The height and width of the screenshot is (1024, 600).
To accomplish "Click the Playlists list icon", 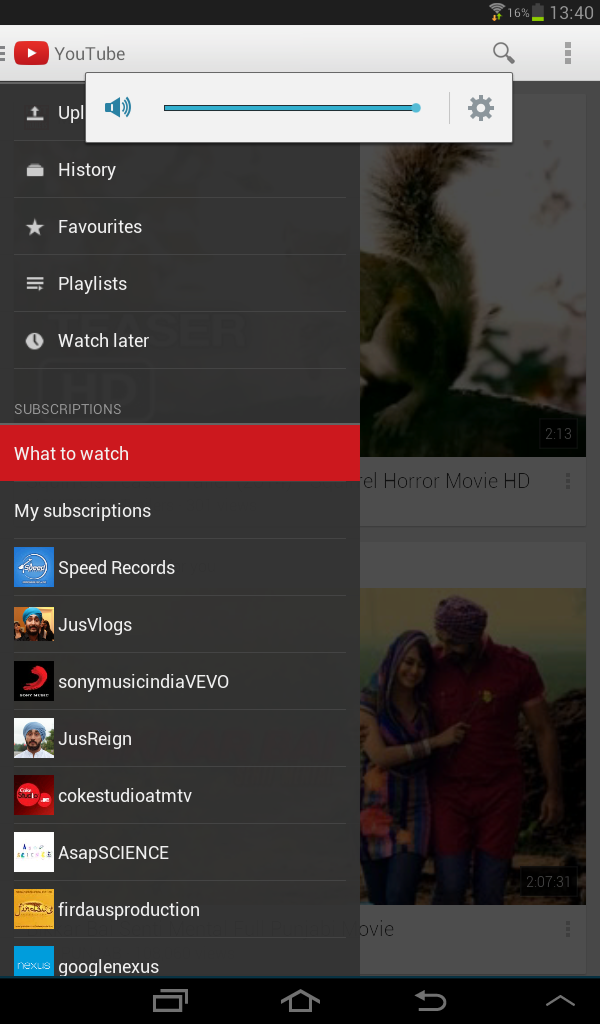I will [x=35, y=284].
